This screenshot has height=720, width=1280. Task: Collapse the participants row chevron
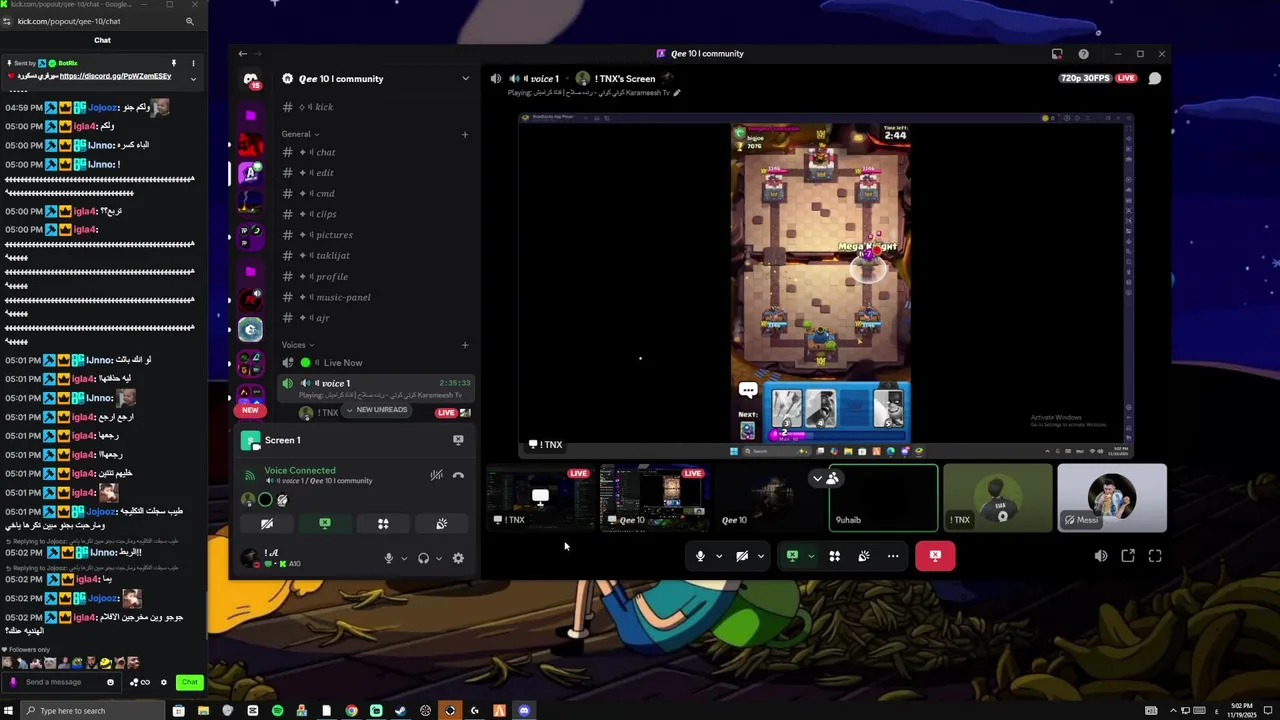[817, 478]
